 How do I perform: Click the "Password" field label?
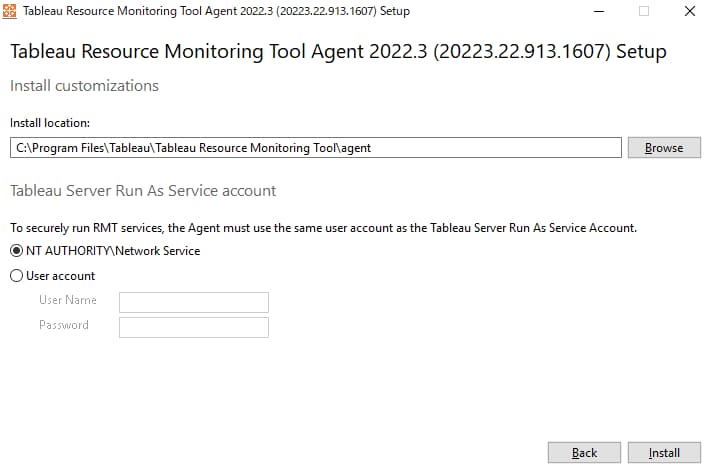point(64,325)
